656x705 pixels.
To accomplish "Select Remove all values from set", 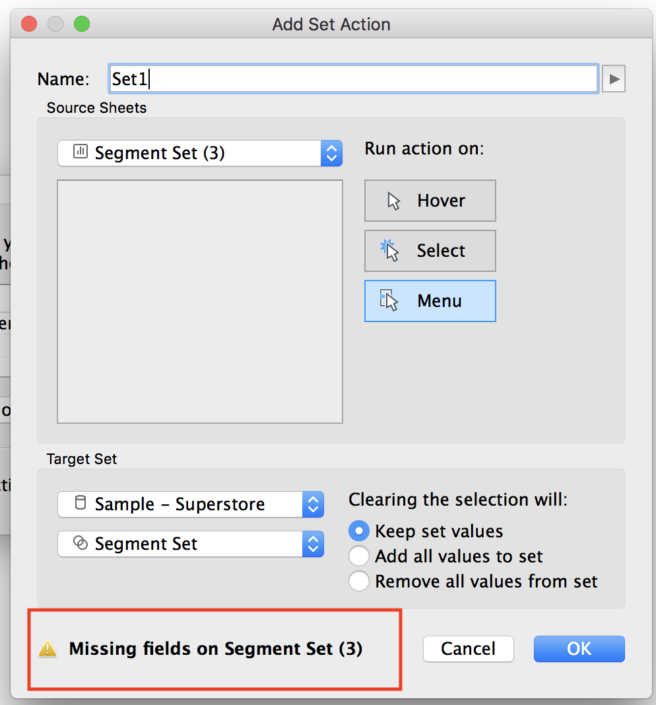I will pos(359,581).
